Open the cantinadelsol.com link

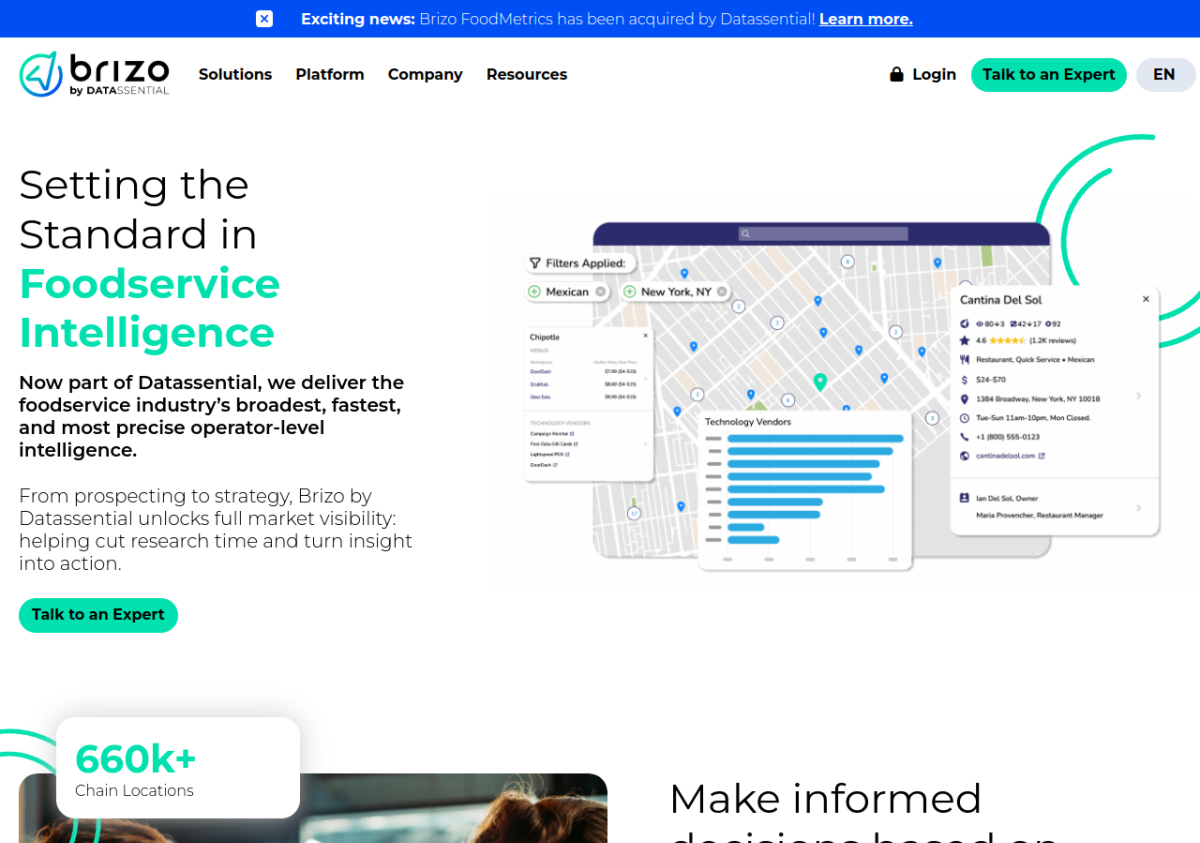(1010, 456)
